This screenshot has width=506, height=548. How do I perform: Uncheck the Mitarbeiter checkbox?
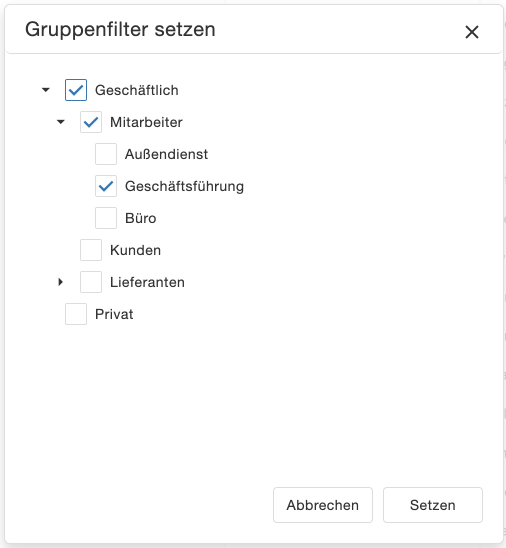[x=91, y=122]
